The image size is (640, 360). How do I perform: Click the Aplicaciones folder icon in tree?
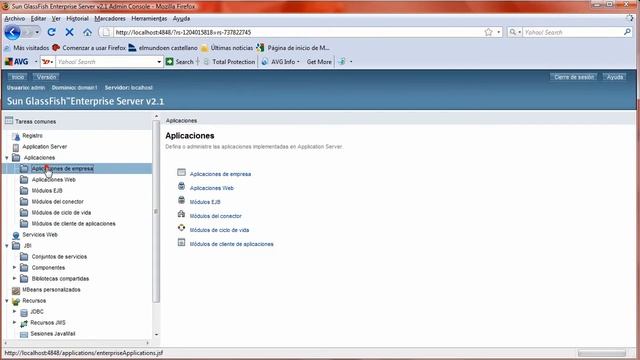16,158
